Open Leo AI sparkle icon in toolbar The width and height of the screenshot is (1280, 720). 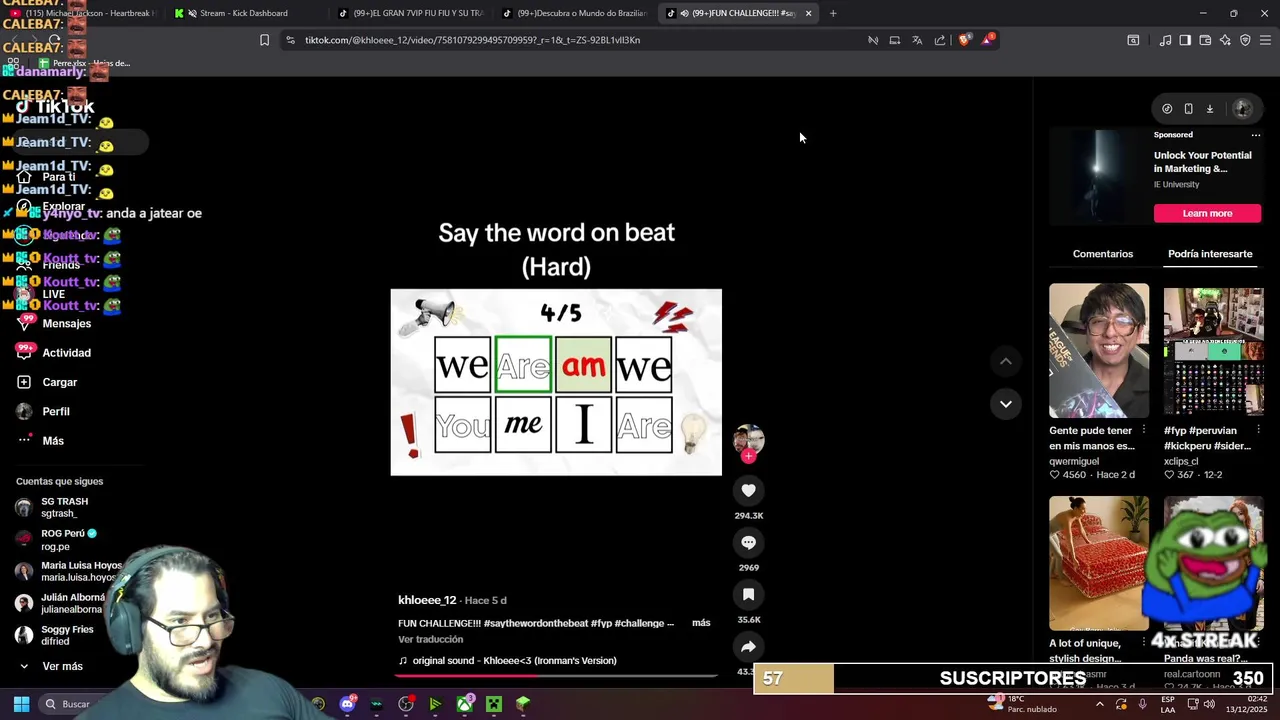coord(1225,40)
